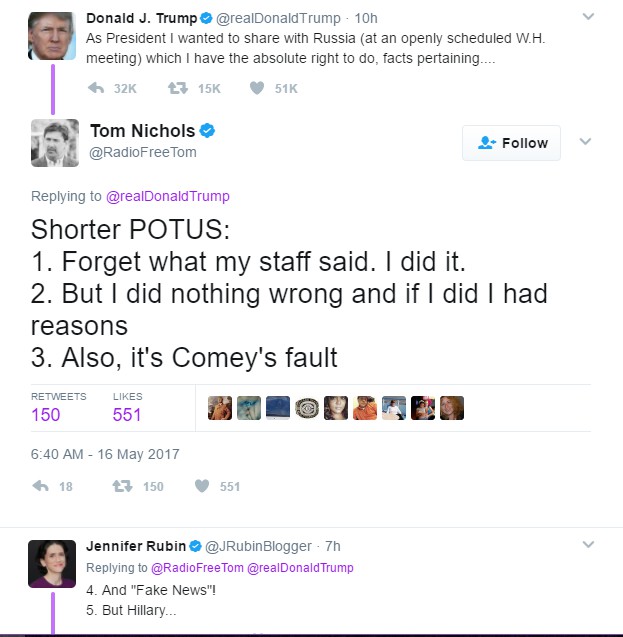
Task: Click Tom Nichols' verified badge
Action: click(208, 131)
